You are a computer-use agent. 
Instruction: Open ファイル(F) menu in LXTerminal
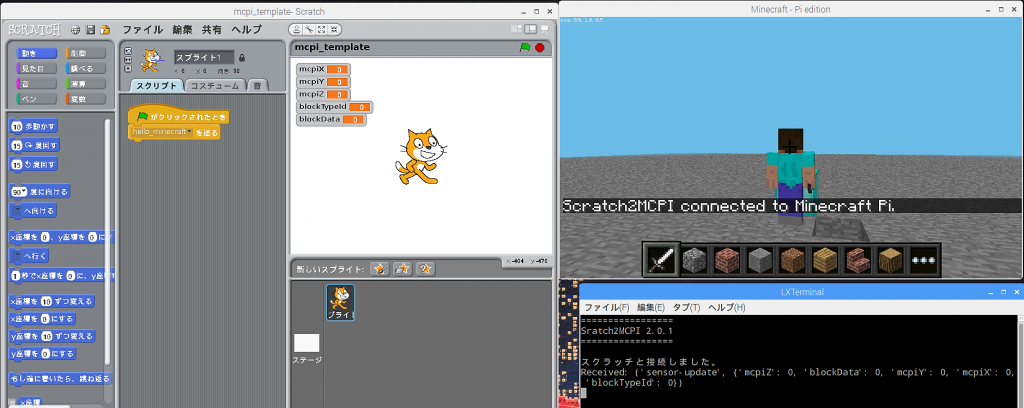(607, 307)
